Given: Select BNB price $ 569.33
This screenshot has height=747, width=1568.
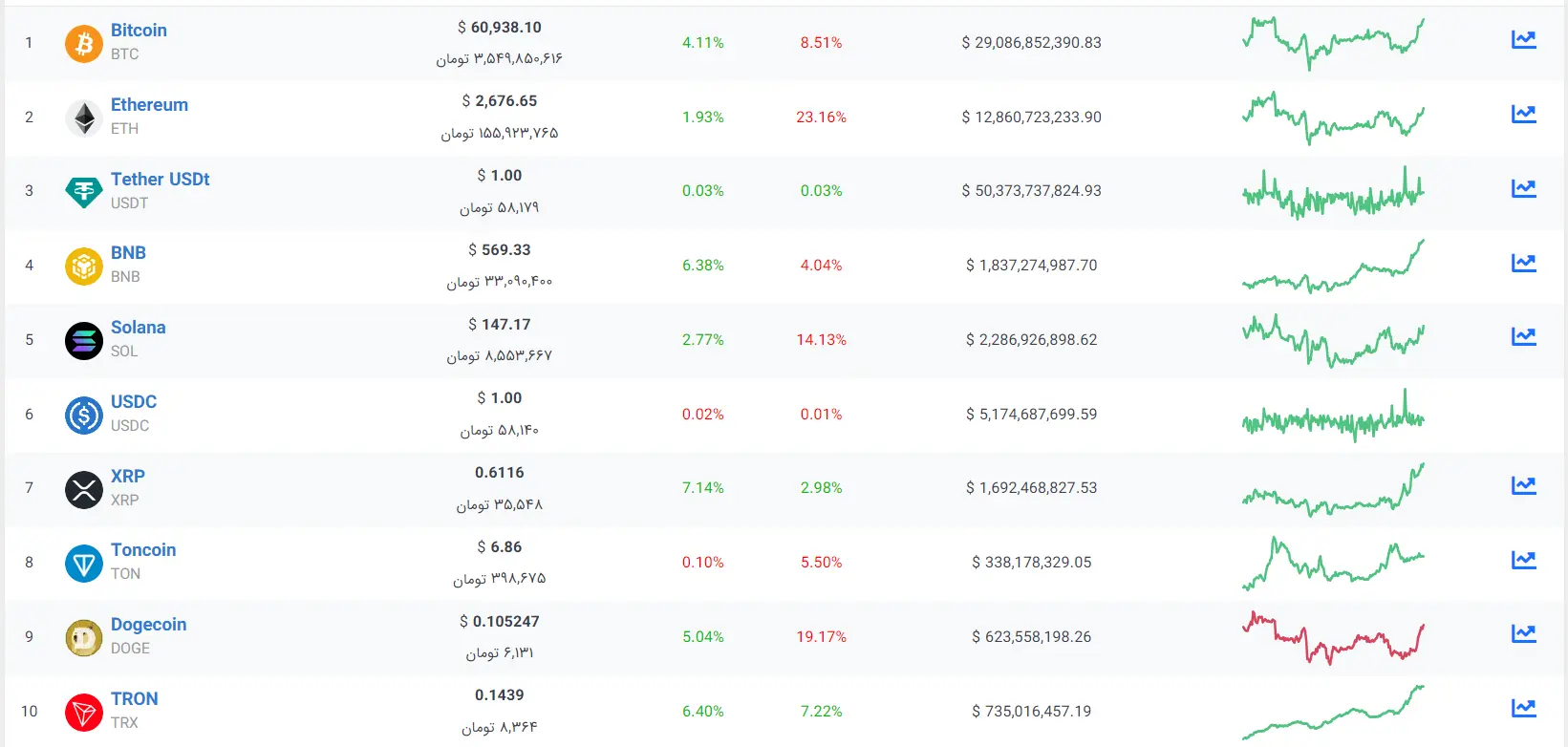Looking at the screenshot, I should point(500,250).
